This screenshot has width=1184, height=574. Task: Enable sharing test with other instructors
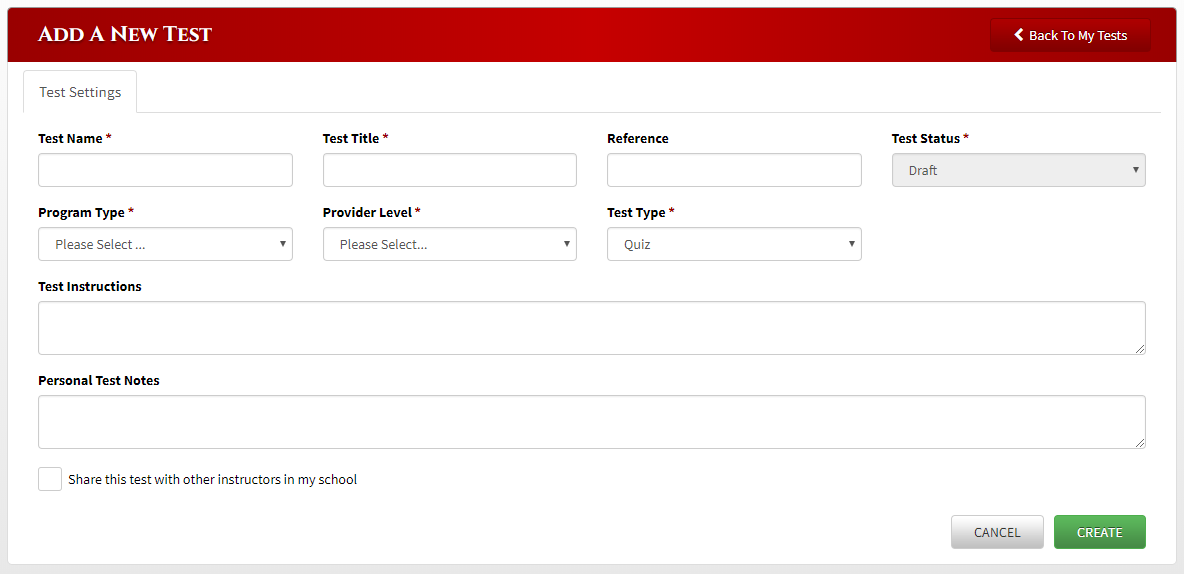click(50, 479)
